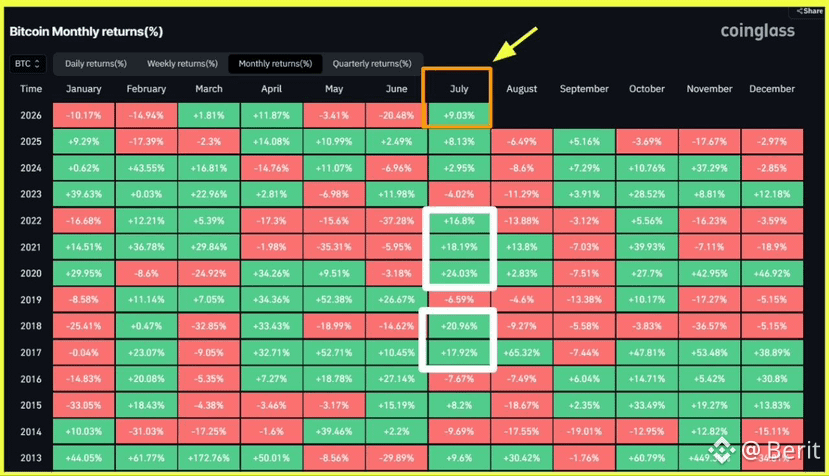829x476 pixels.
Task: Select the Monthly returns(%) tab
Action: coord(275,63)
